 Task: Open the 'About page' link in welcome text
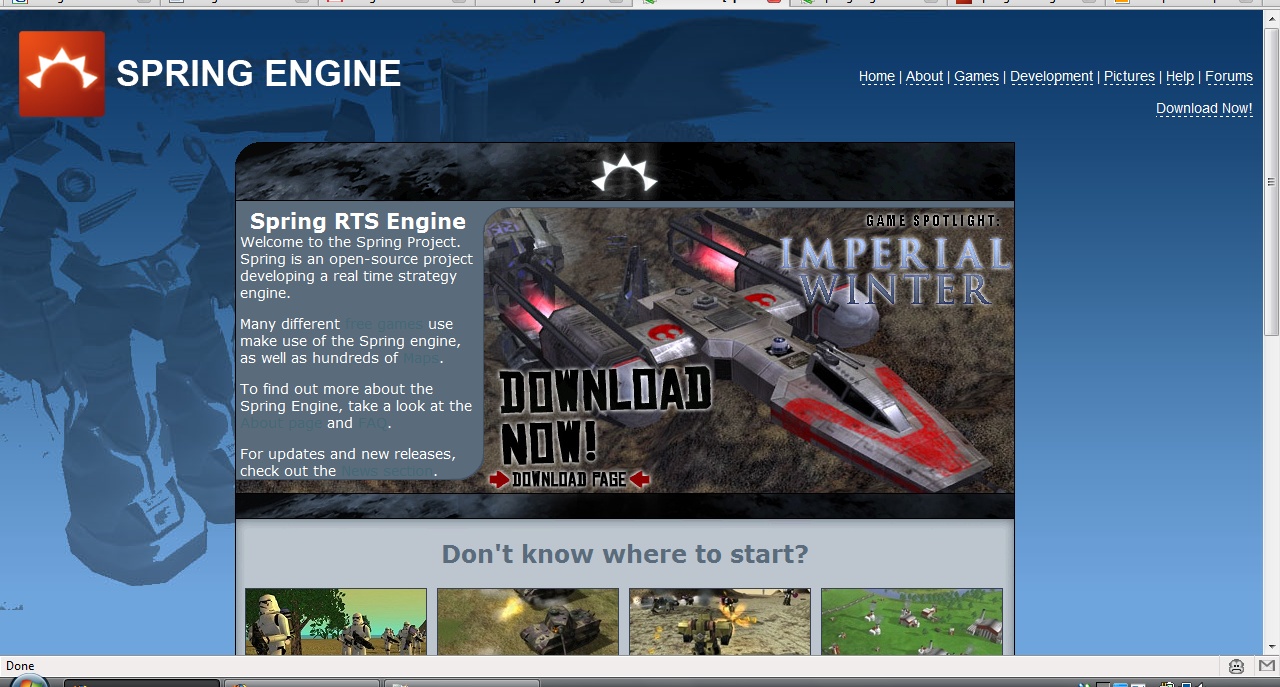(282, 423)
